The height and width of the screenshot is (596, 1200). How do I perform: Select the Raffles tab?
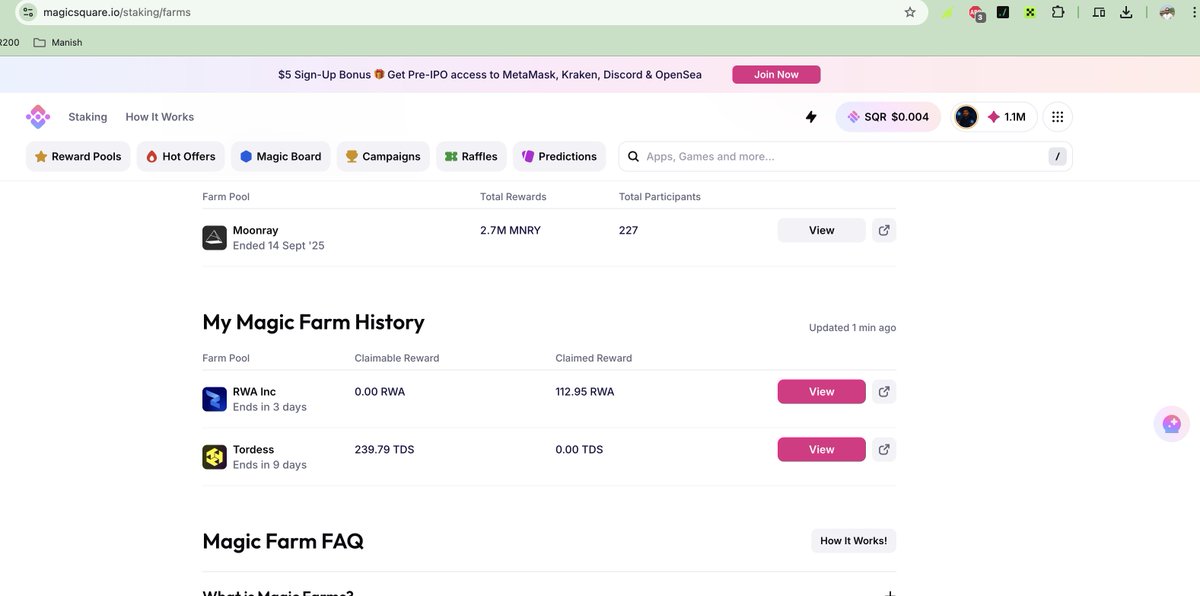(472, 156)
